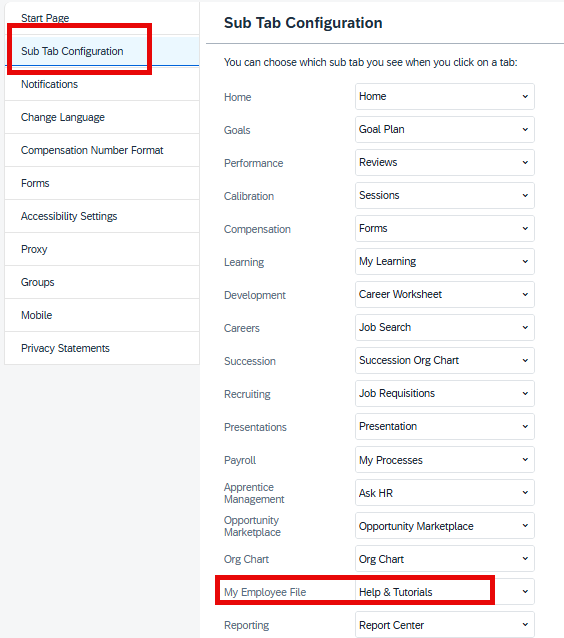Open Privacy Statements in the sidebar
The height and width of the screenshot is (638, 564).
102,348
